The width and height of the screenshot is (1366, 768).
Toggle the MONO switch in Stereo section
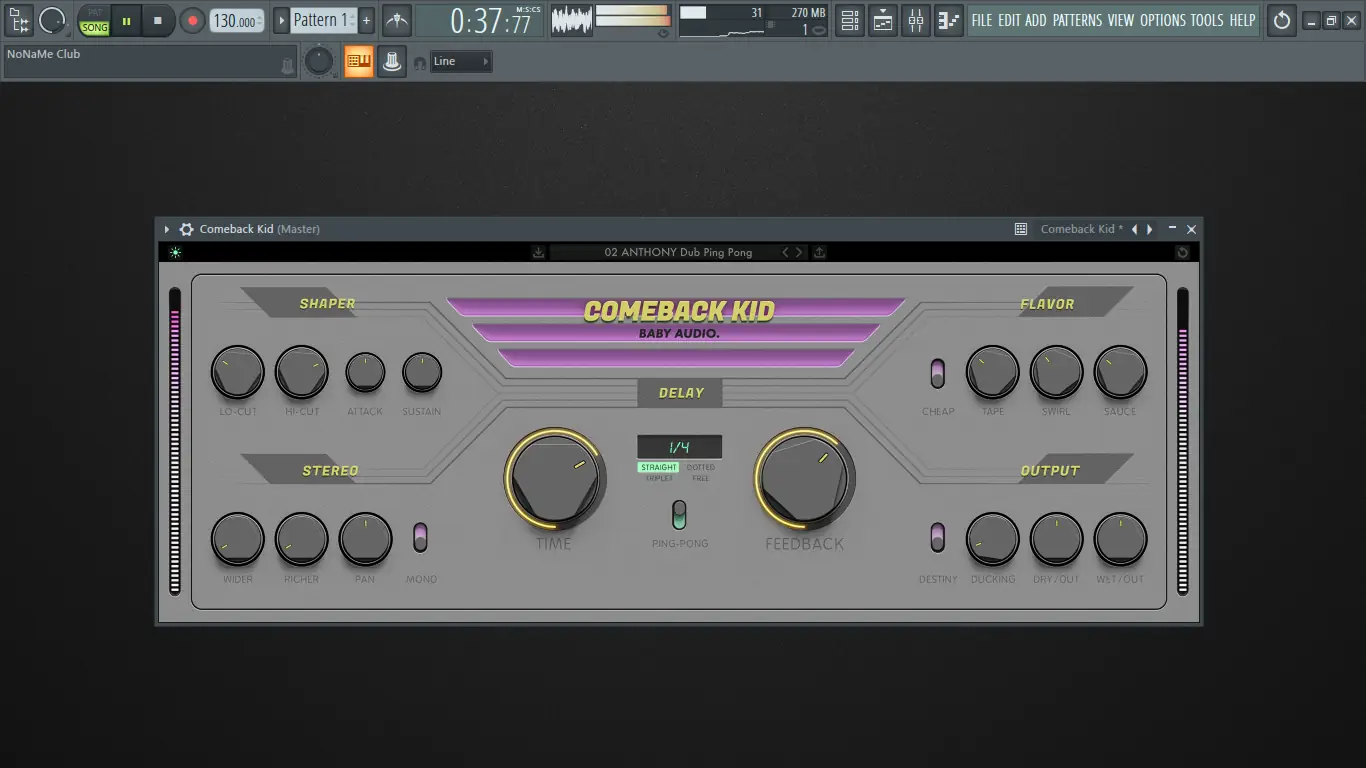tap(420, 537)
